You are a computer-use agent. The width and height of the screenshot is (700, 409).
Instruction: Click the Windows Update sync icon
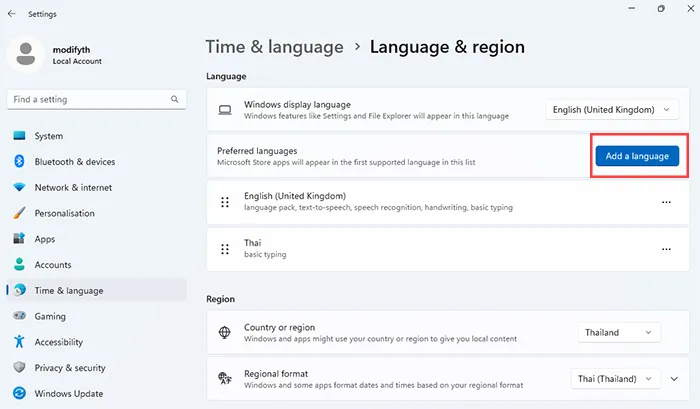point(19,393)
